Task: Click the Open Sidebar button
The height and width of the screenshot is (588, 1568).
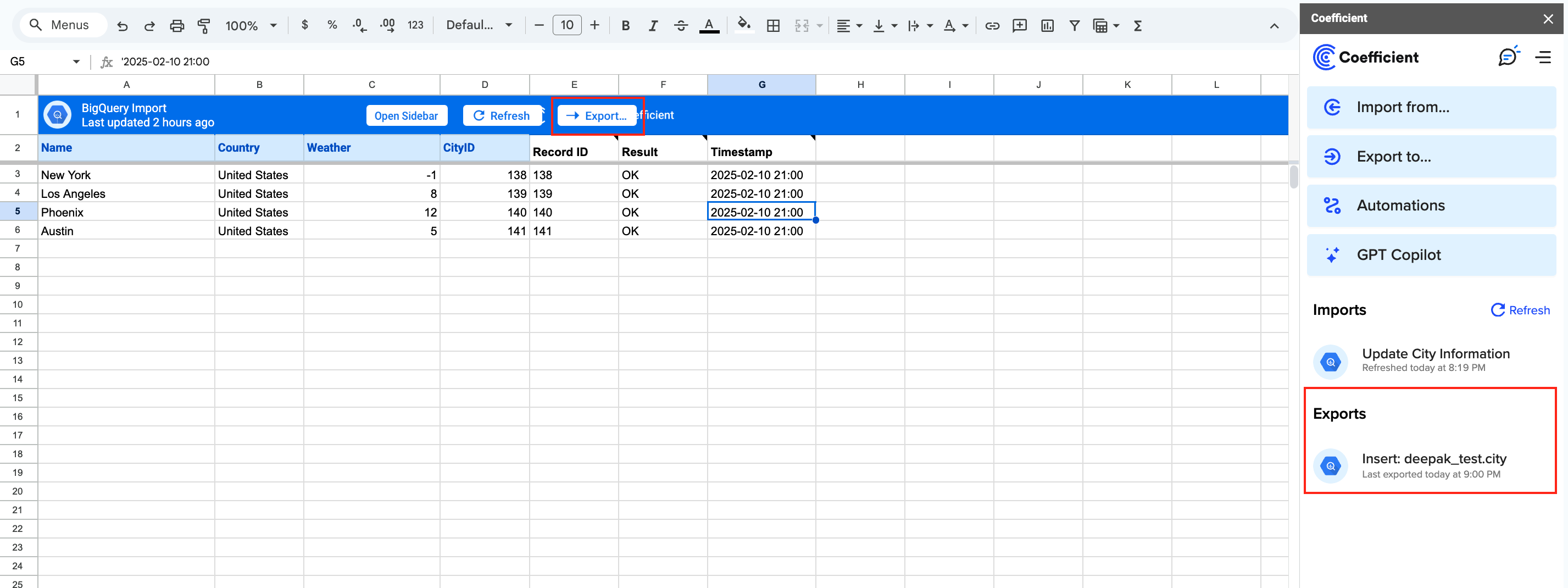Action: pyautogui.click(x=406, y=115)
